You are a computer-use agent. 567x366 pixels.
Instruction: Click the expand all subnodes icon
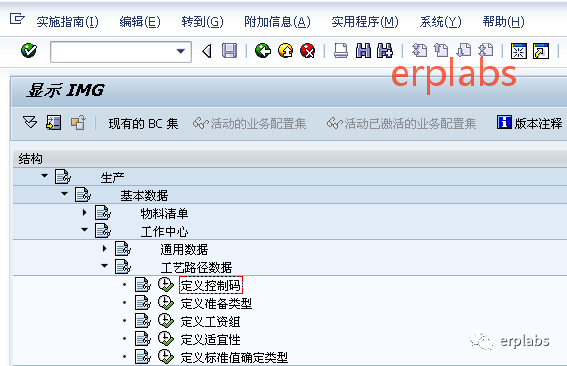click(x=30, y=122)
